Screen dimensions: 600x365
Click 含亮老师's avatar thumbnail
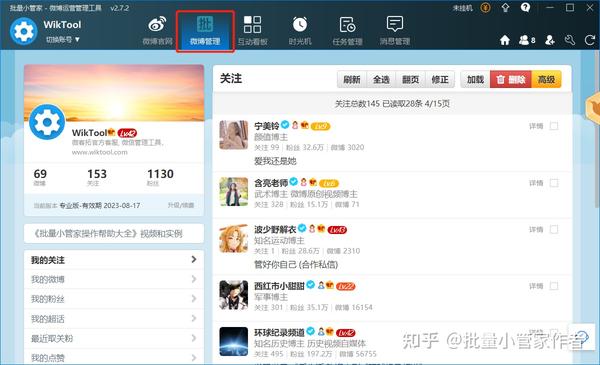tap(234, 192)
